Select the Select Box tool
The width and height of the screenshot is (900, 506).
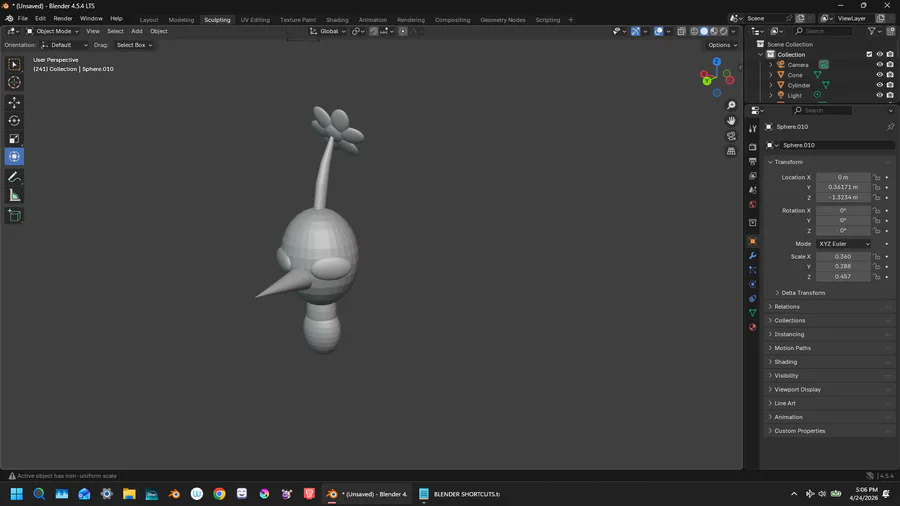click(x=14, y=64)
